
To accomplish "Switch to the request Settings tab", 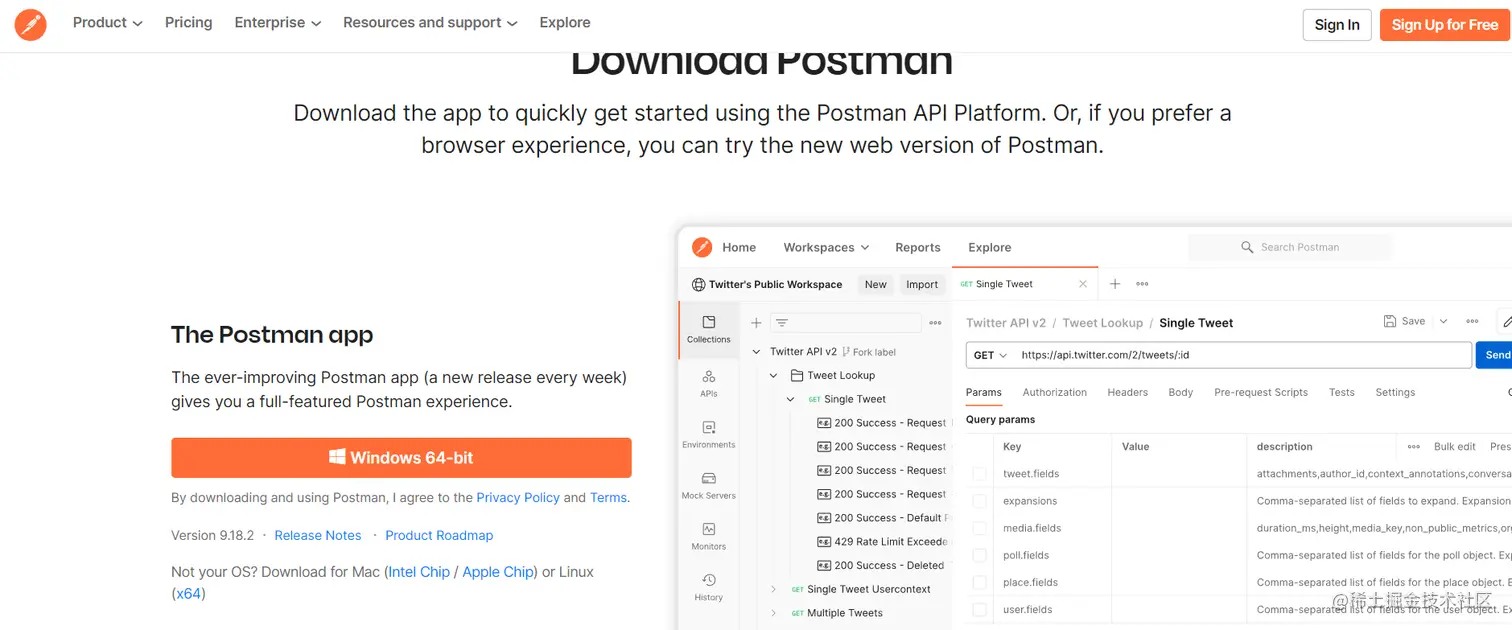I will point(1395,392).
